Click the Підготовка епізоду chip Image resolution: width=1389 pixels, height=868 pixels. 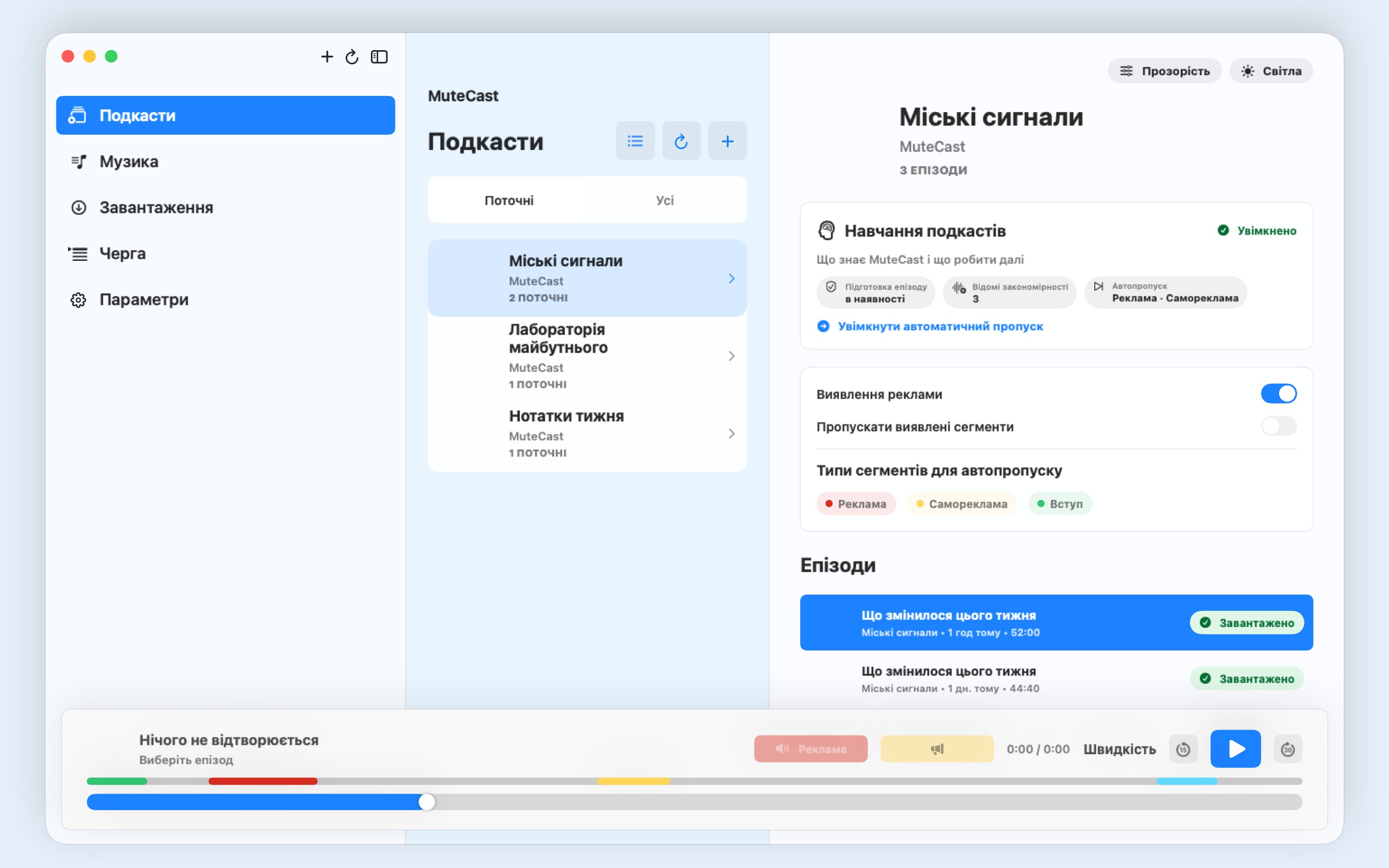click(875, 293)
